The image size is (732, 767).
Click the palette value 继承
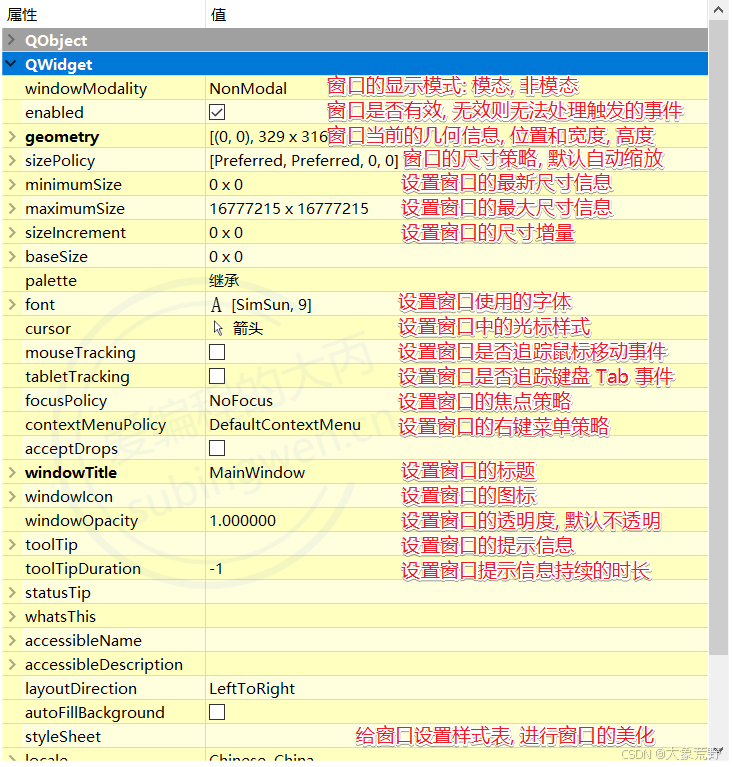pyautogui.click(x=224, y=281)
